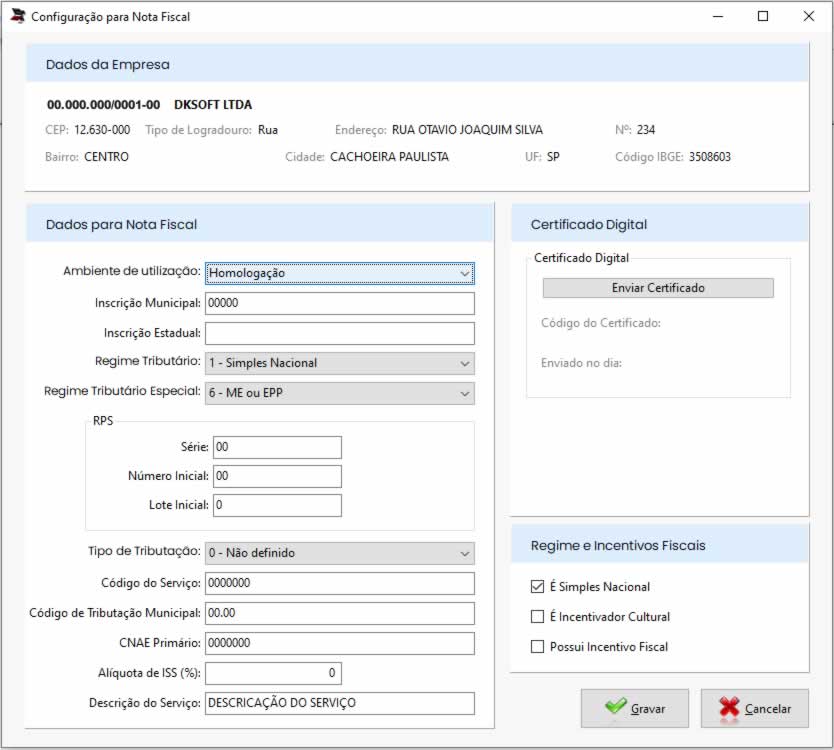834x750 pixels.
Task: Click into the Lote Inicial field
Action: 277,505
